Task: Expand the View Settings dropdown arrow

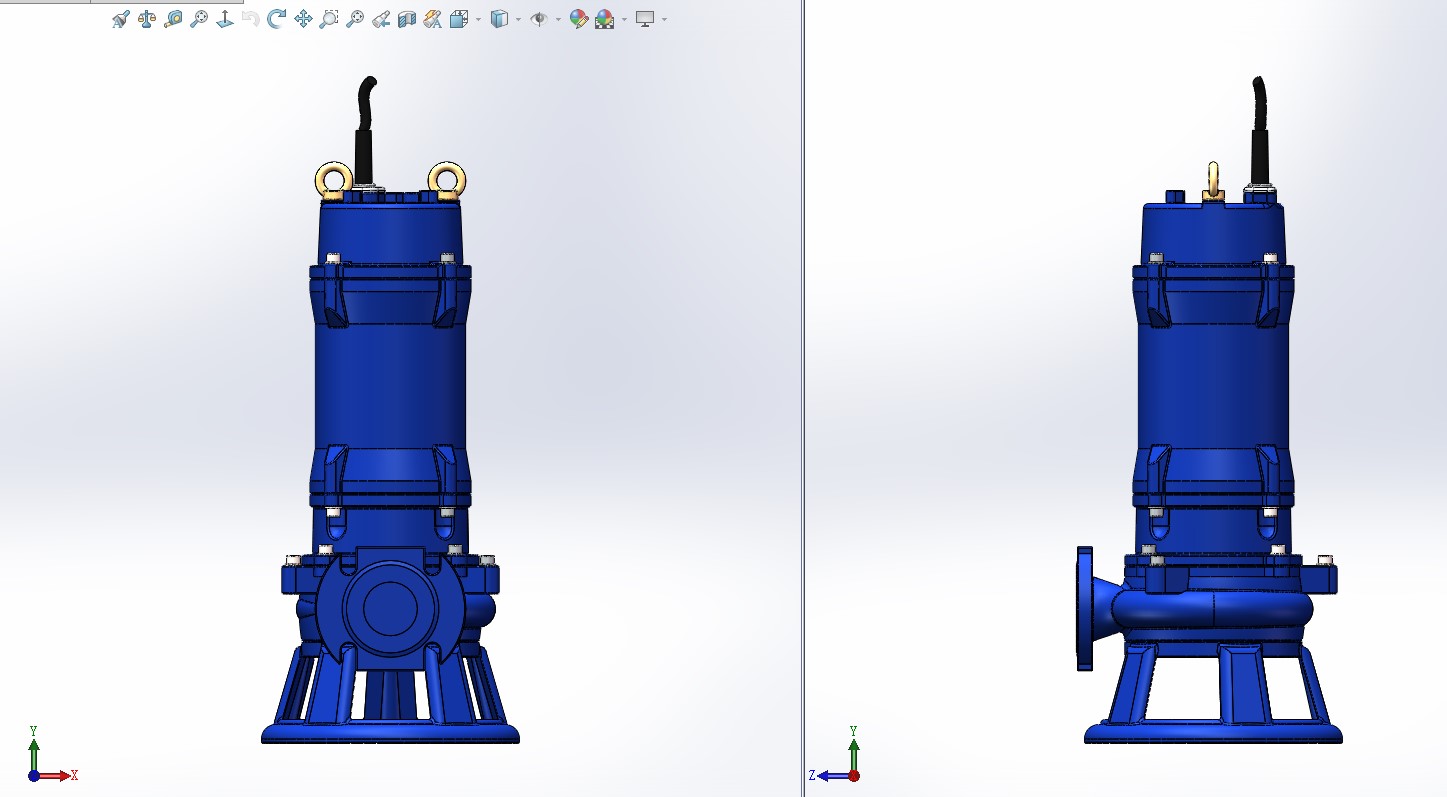Action: tap(664, 19)
